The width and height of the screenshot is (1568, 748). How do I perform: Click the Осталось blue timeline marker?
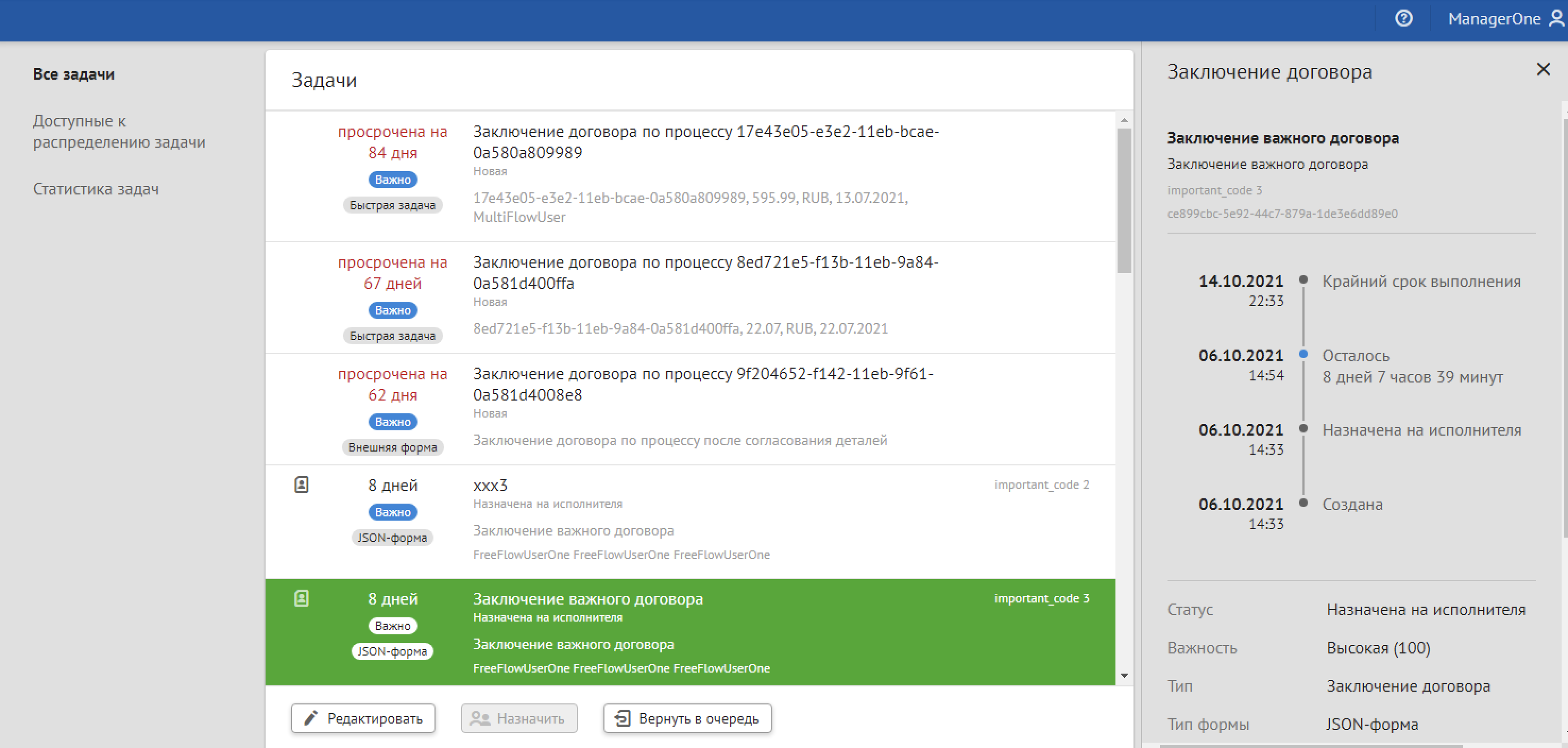[1303, 354]
